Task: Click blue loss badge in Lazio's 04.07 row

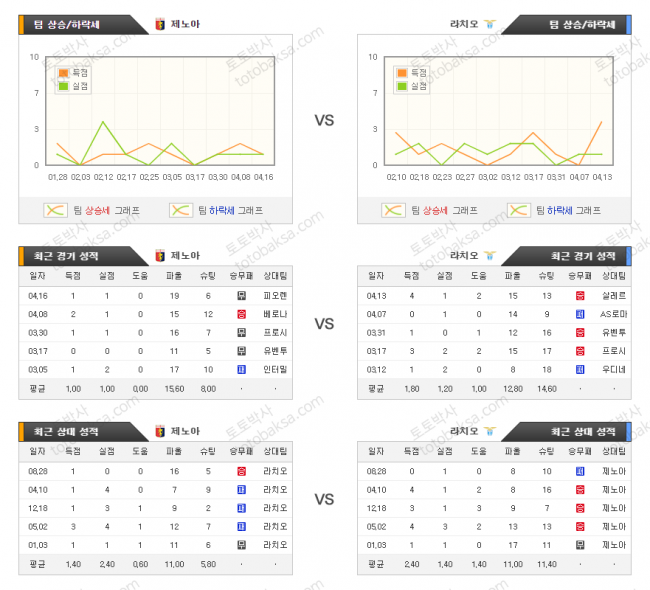Action: click(580, 314)
